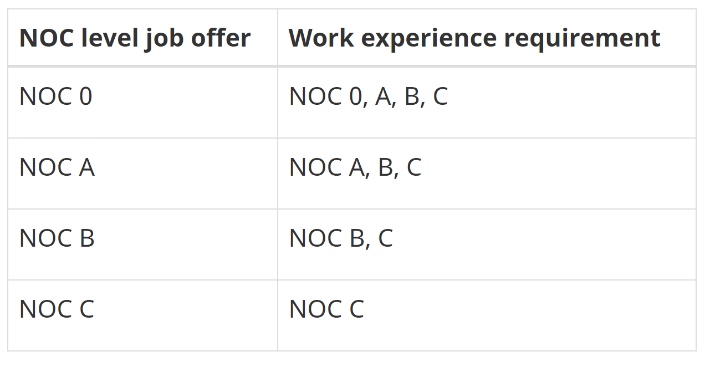The width and height of the screenshot is (710, 367).
Task: Click the 'NOC level job offer' column header
Action: pyautogui.click(x=142, y=38)
